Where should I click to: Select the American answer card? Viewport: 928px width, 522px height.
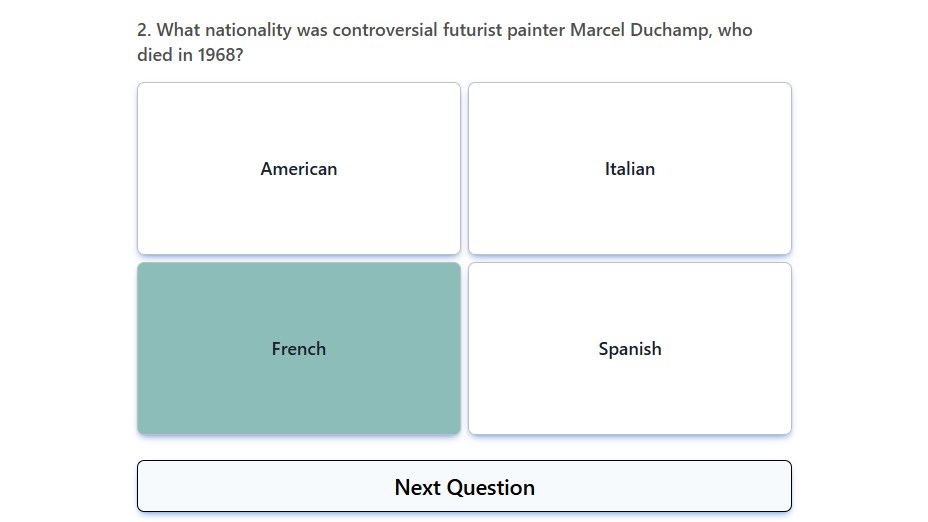point(299,169)
